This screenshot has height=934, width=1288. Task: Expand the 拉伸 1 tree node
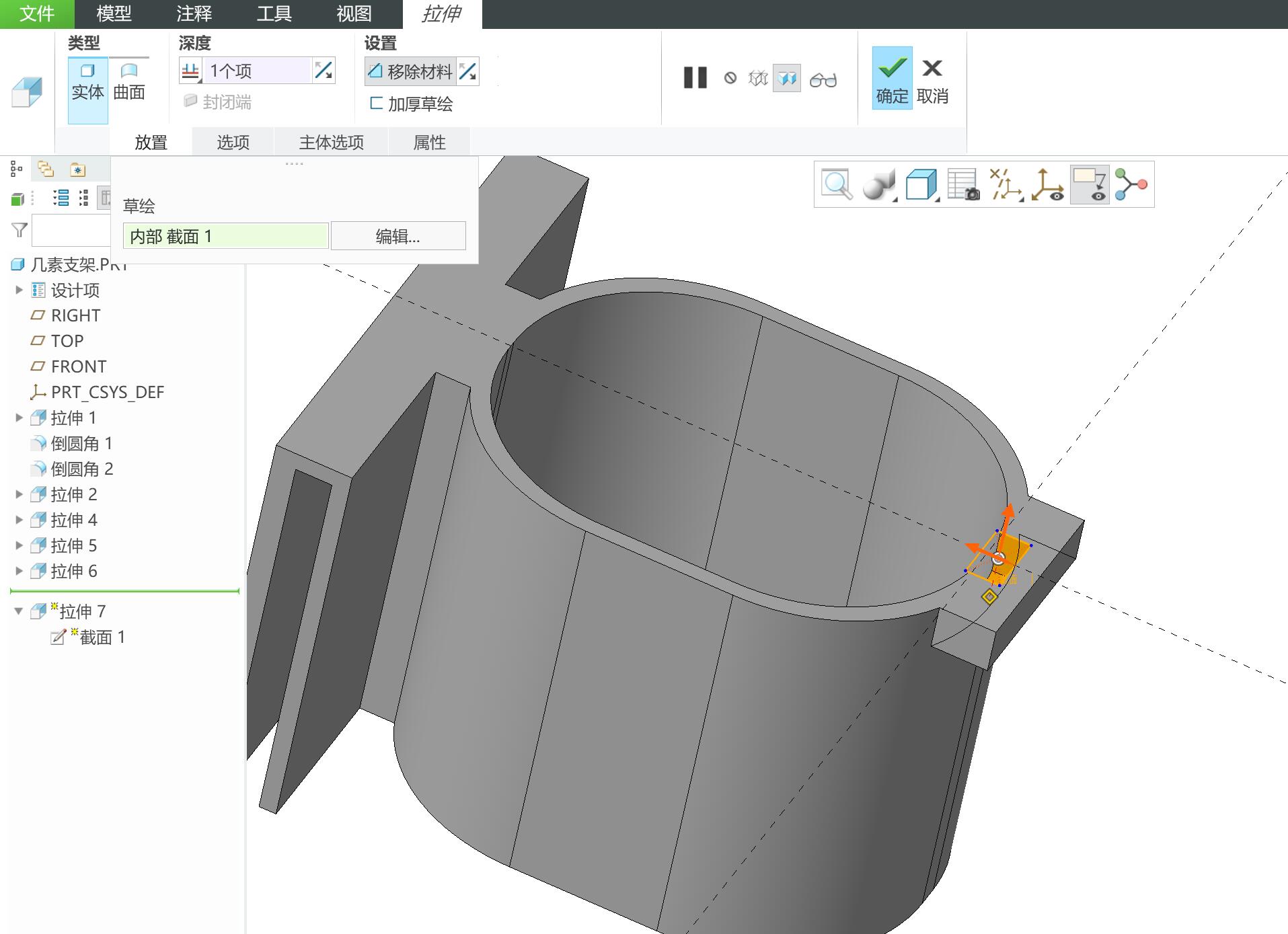click(x=20, y=418)
